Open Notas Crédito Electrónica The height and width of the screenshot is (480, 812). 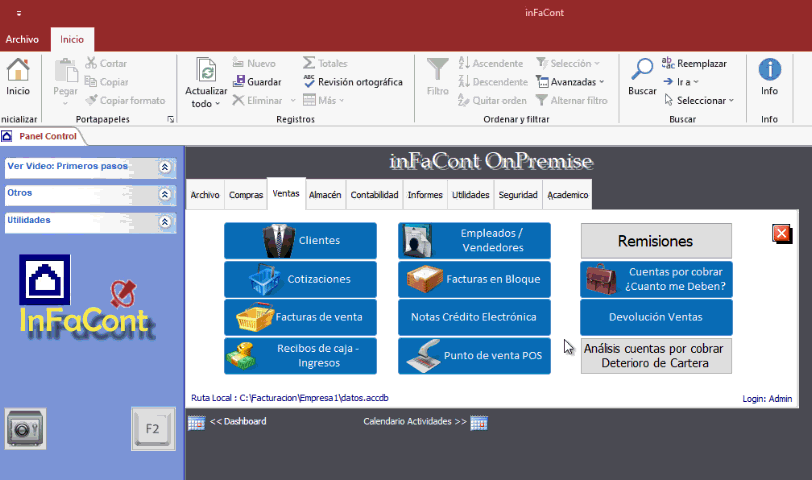(474, 317)
